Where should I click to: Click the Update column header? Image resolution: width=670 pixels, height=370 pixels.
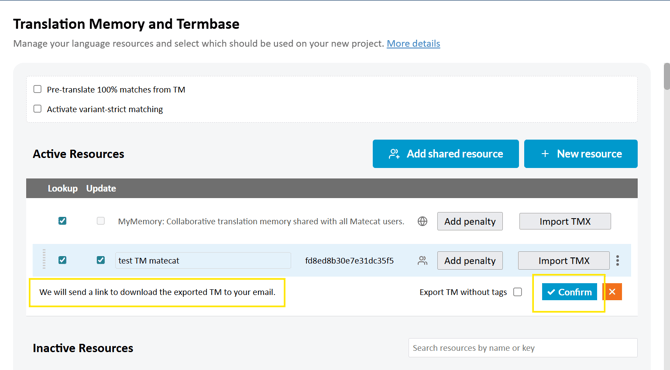(101, 188)
